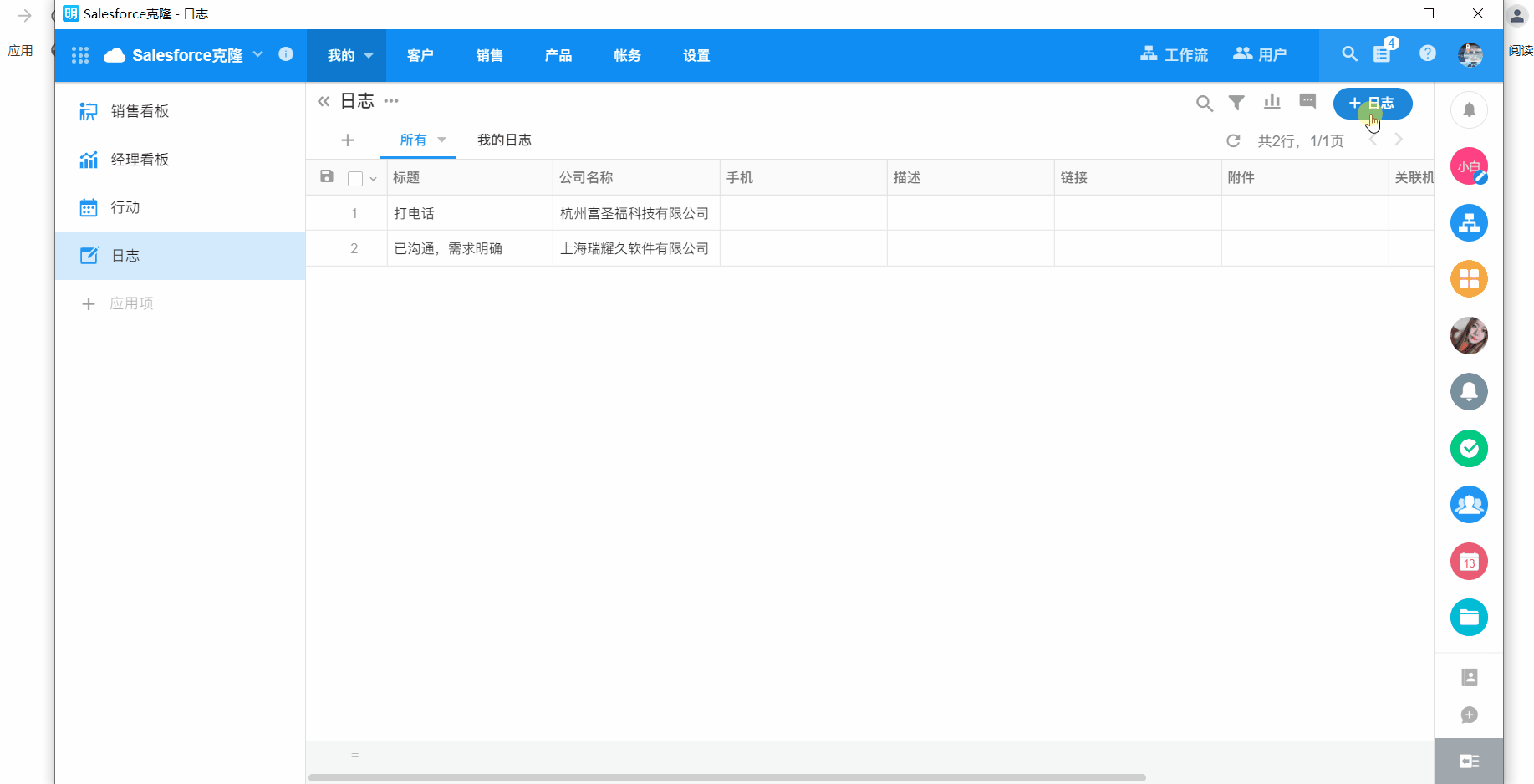Open the notification bell at top of right panel
The image size is (1534, 784).
[1469, 109]
